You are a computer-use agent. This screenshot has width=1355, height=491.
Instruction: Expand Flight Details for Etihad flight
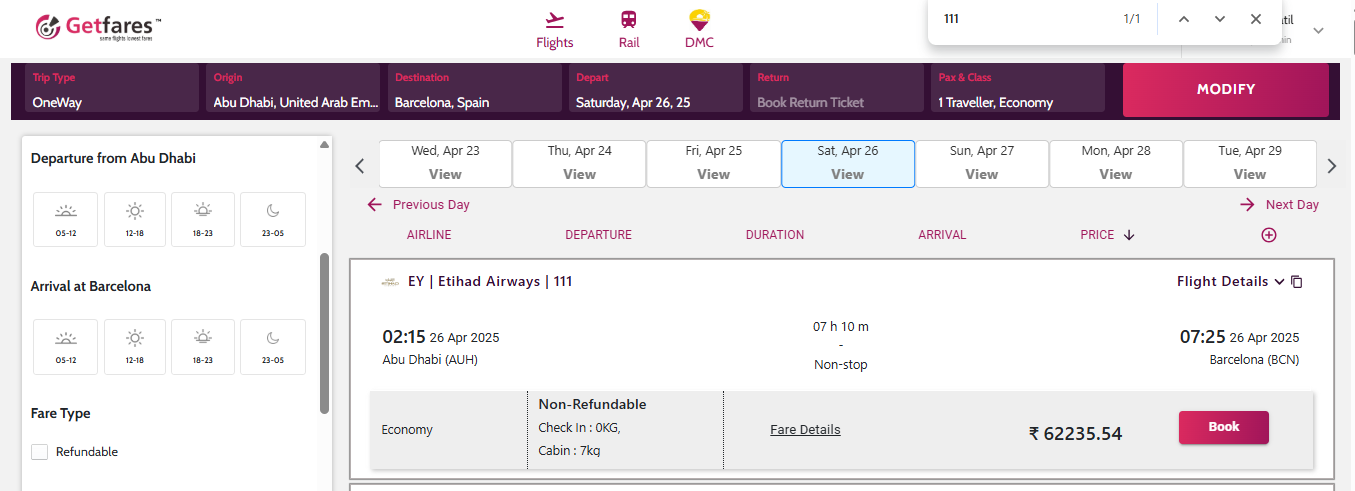[x=1230, y=282]
